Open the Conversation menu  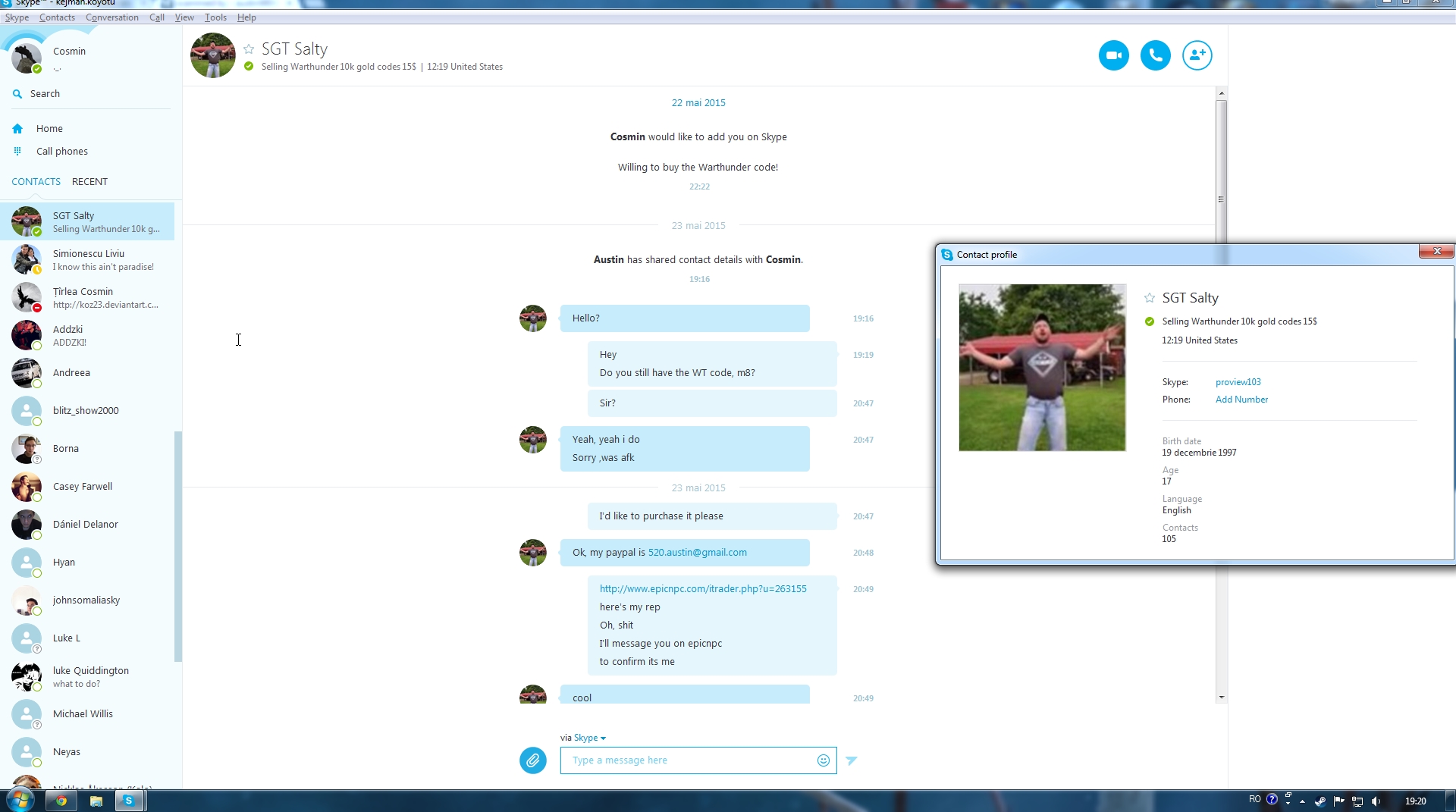[112, 17]
